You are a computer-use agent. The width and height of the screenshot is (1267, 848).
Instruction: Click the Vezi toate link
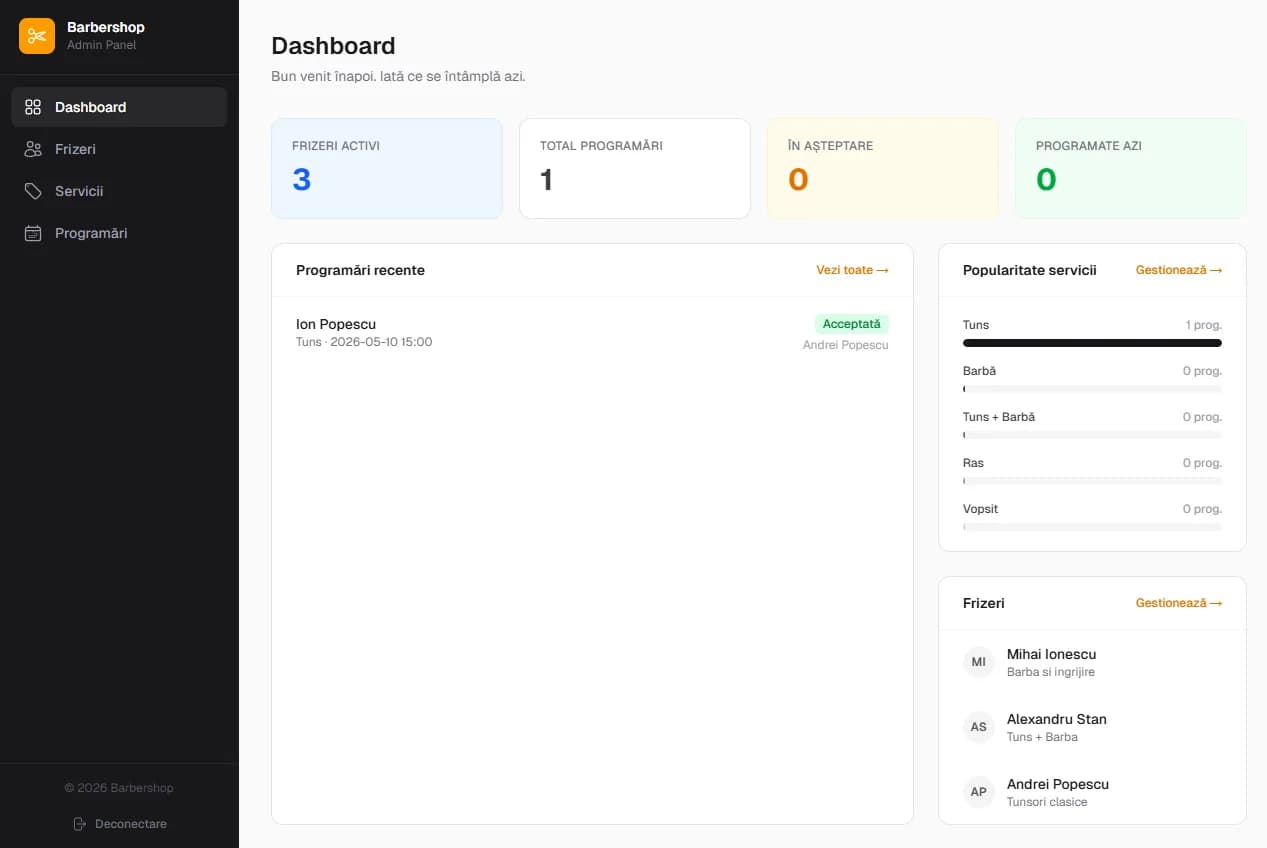(x=852, y=270)
